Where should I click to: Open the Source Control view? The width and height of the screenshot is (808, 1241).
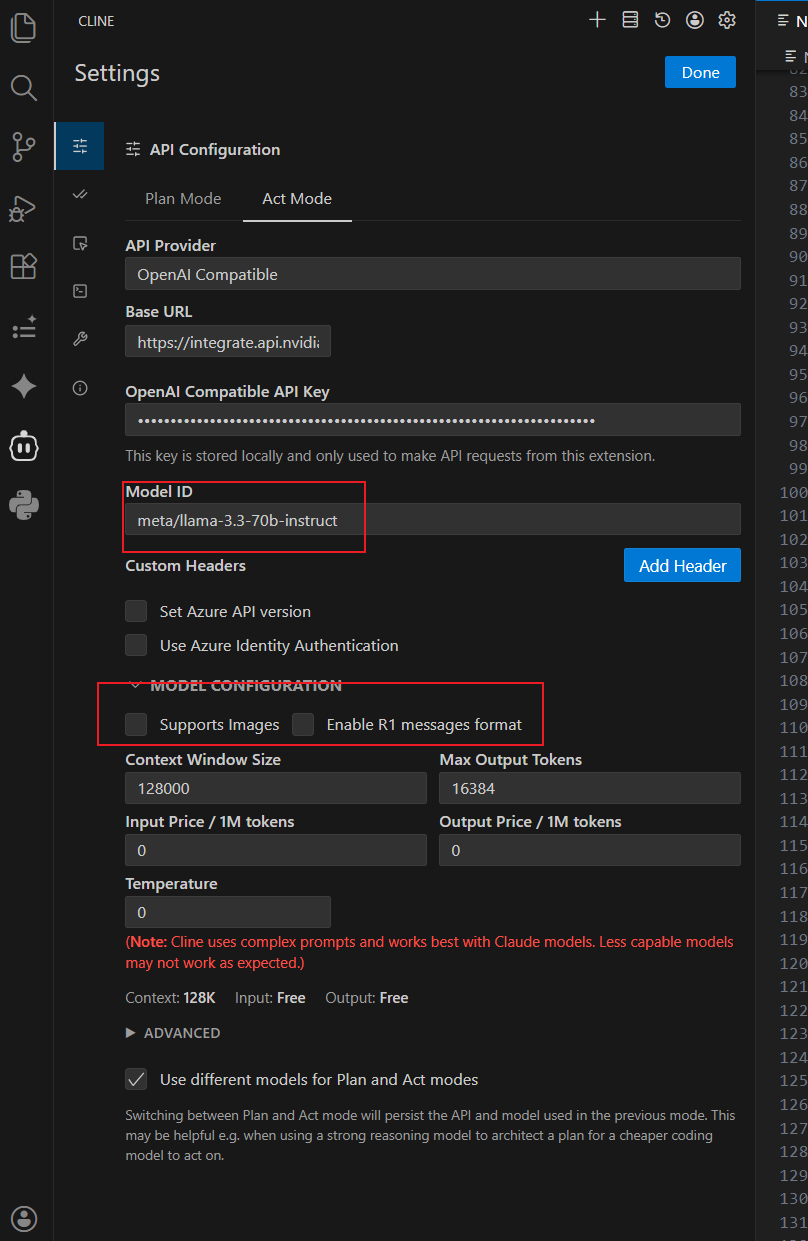pos(24,147)
